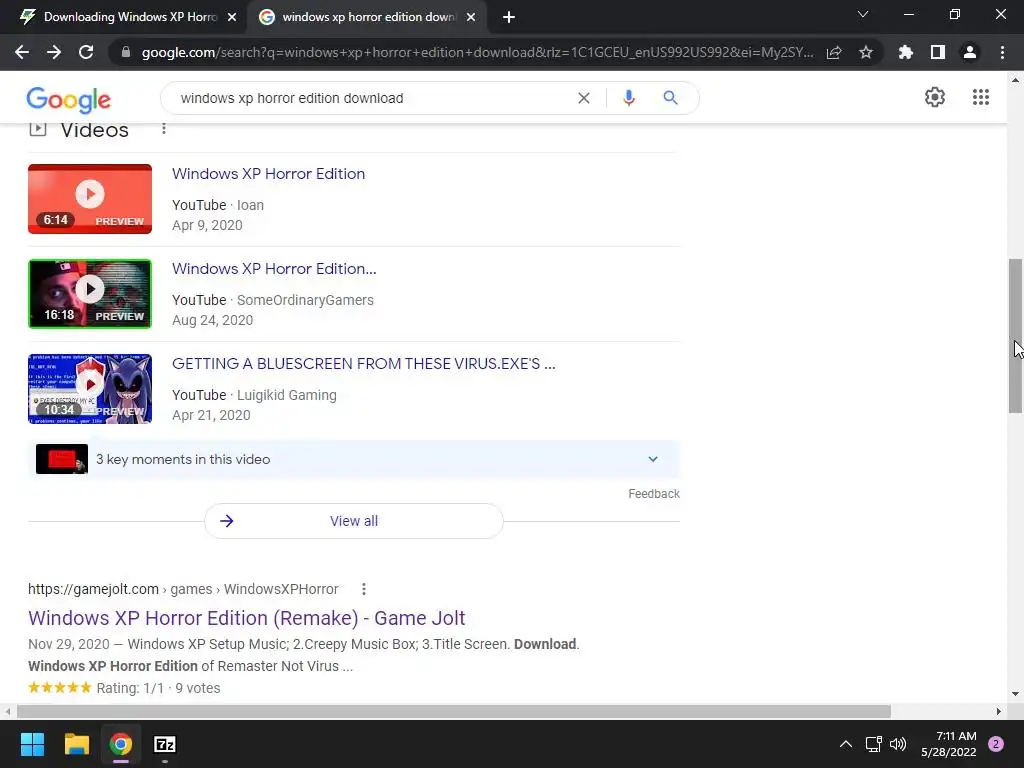Open Chrome tab search dropdown arrow

863,14
